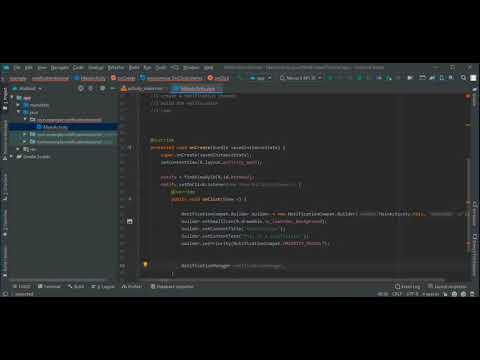Click the locate-file target icon in Project panel
Screen dimensions: 480x360
(x=81, y=88)
